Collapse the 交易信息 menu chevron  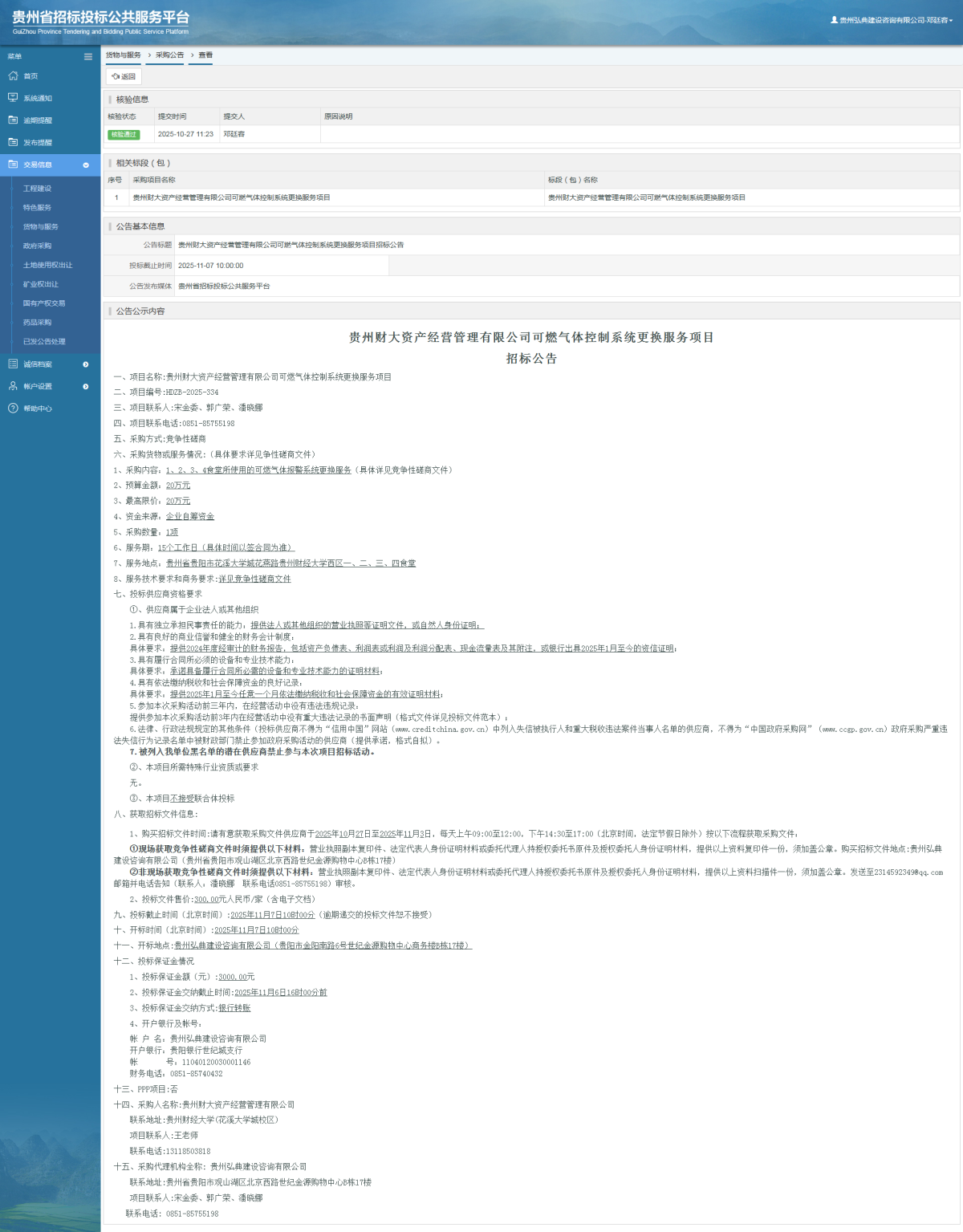pyautogui.click(x=86, y=165)
